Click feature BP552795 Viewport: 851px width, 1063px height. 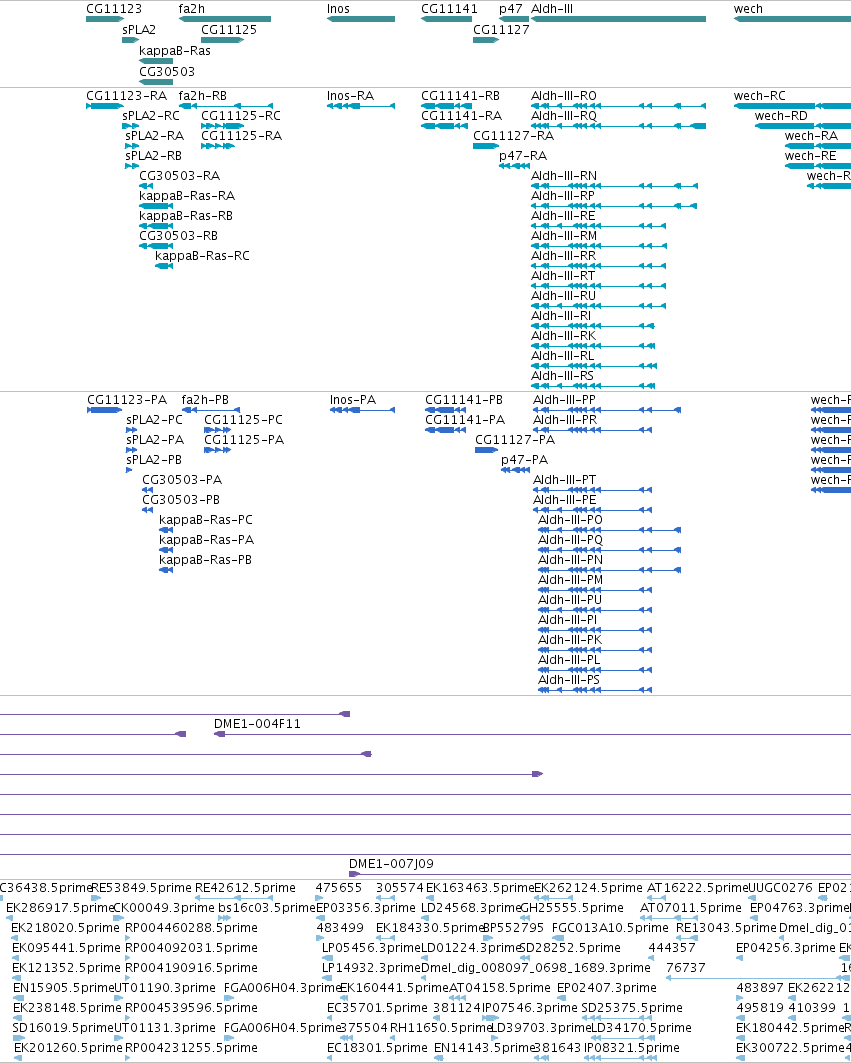point(513,927)
